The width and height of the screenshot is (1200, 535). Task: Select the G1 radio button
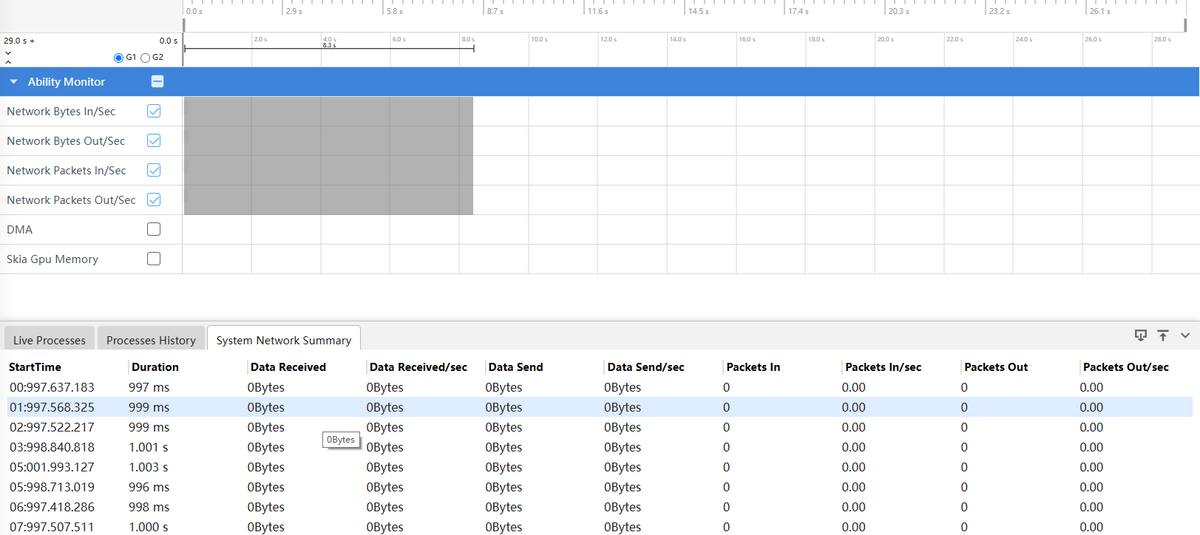(119, 57)
